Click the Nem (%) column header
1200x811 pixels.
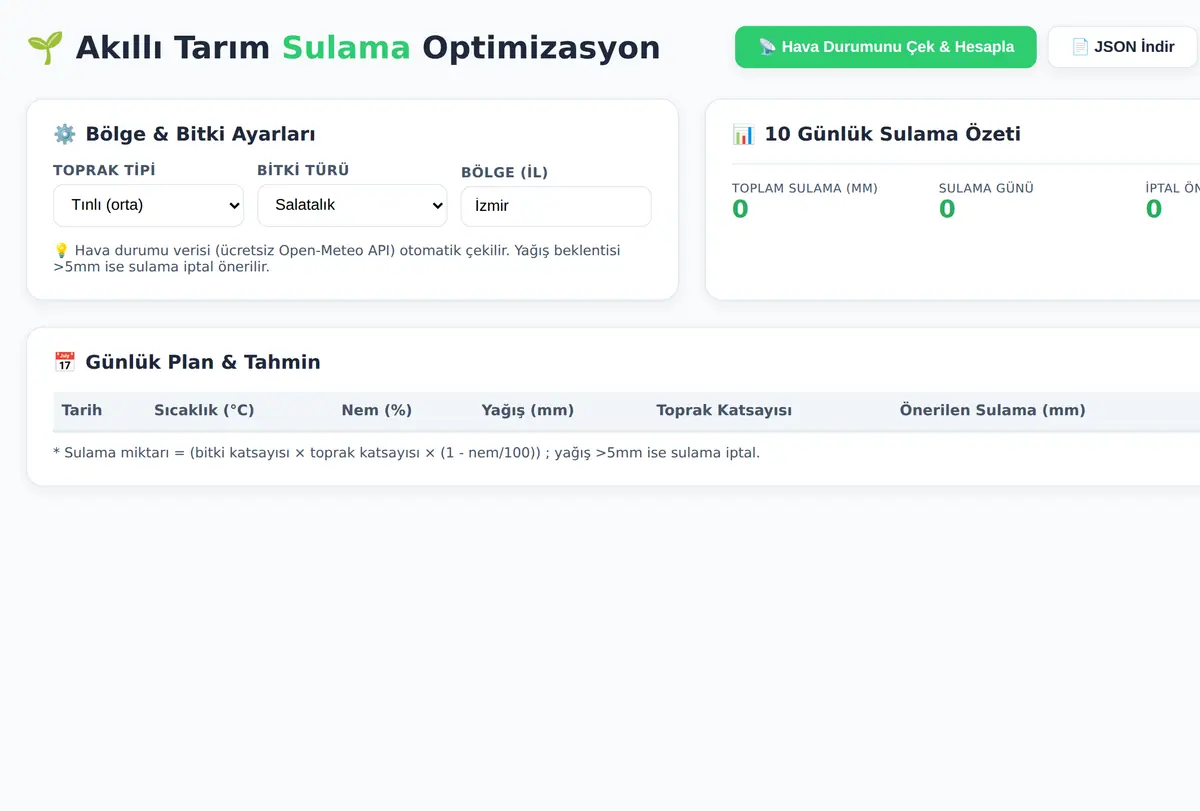point(377,410)
